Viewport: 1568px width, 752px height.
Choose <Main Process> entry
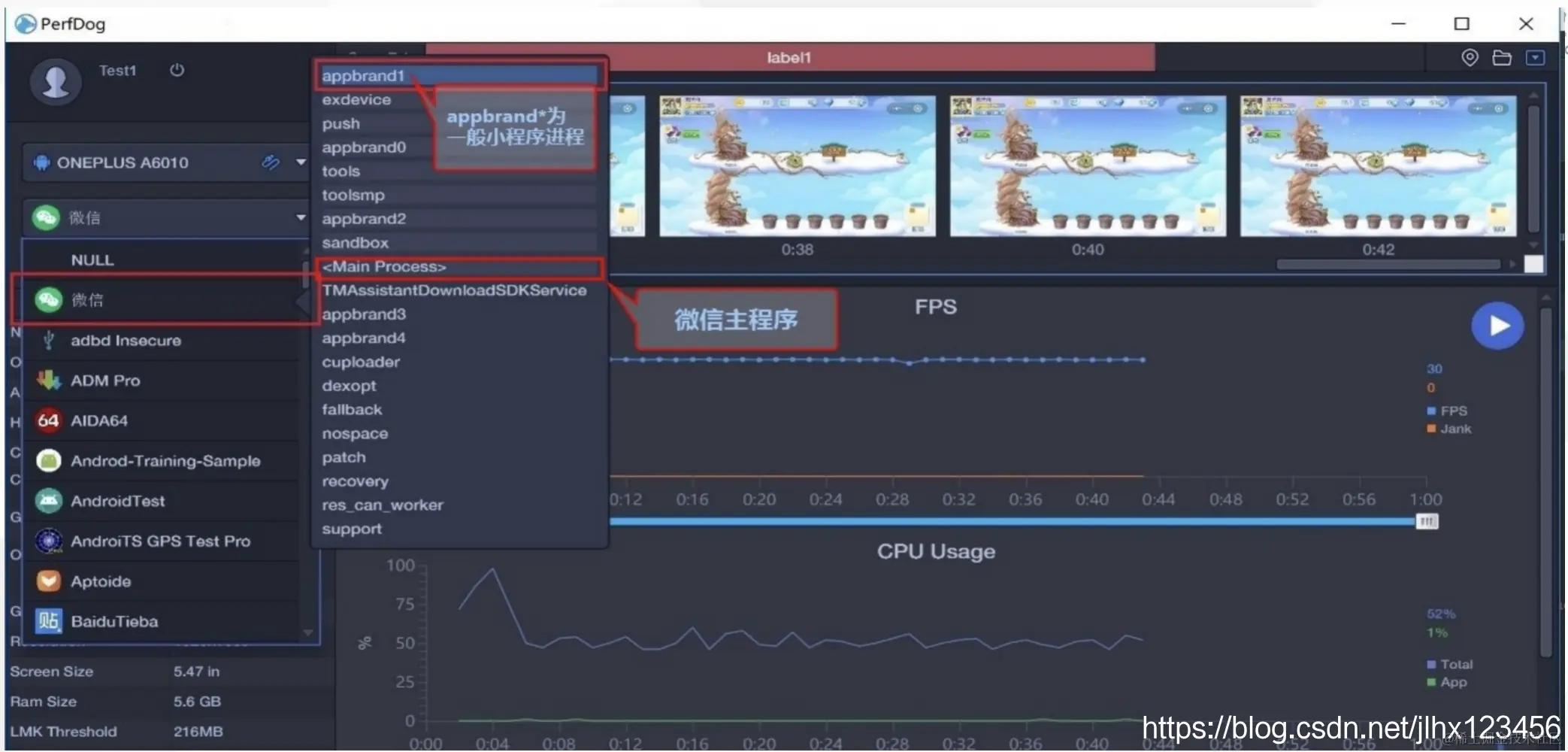point(459,267)
